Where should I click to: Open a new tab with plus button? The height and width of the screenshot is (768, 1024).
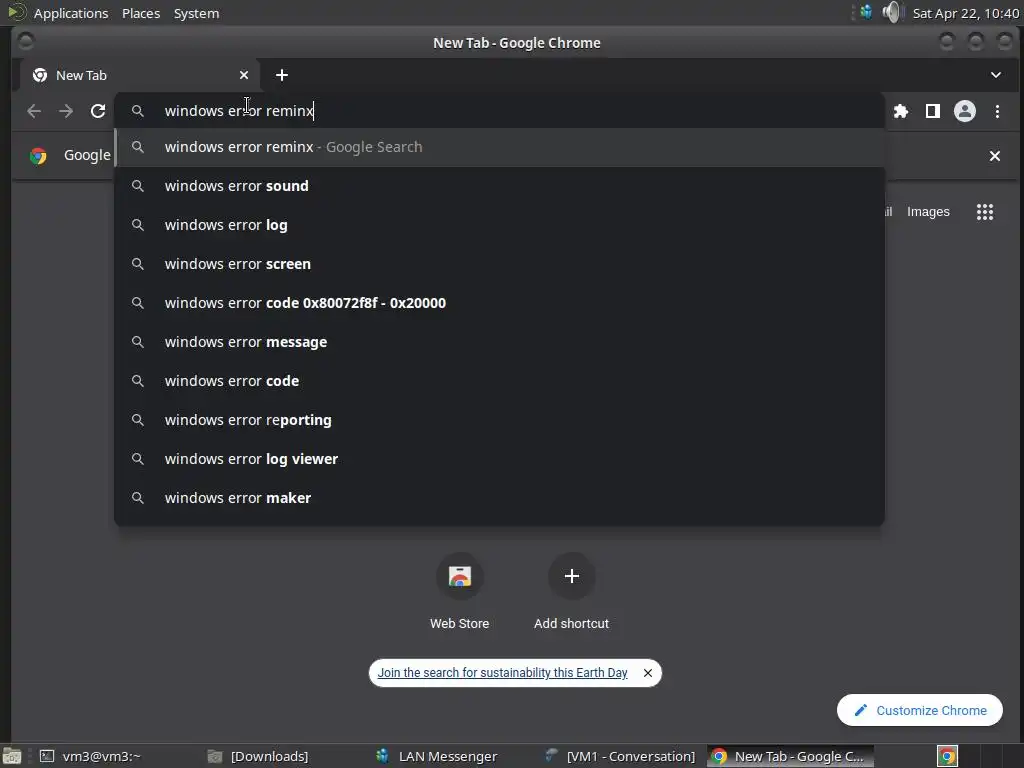[x=281, y=75]
